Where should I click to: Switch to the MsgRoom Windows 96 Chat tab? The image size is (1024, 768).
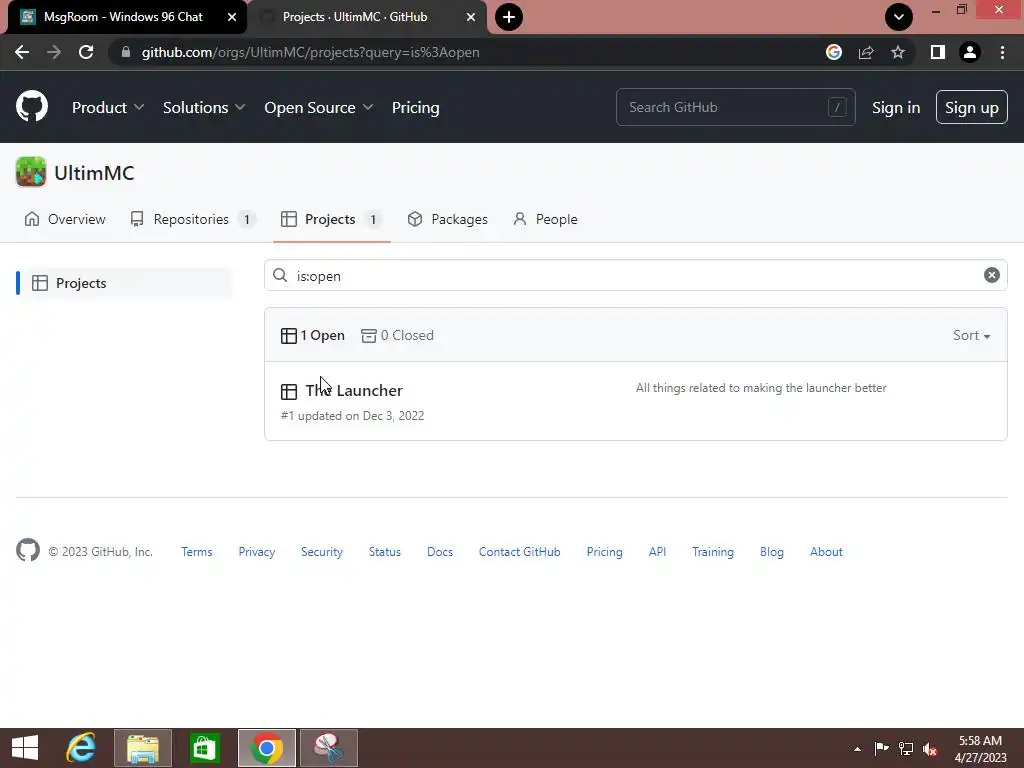tap(123, 17)
